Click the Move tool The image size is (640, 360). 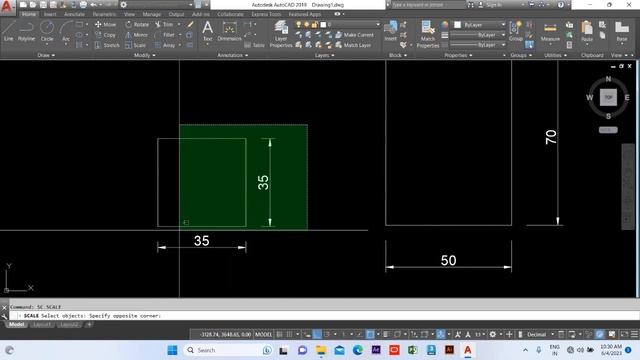105,24
